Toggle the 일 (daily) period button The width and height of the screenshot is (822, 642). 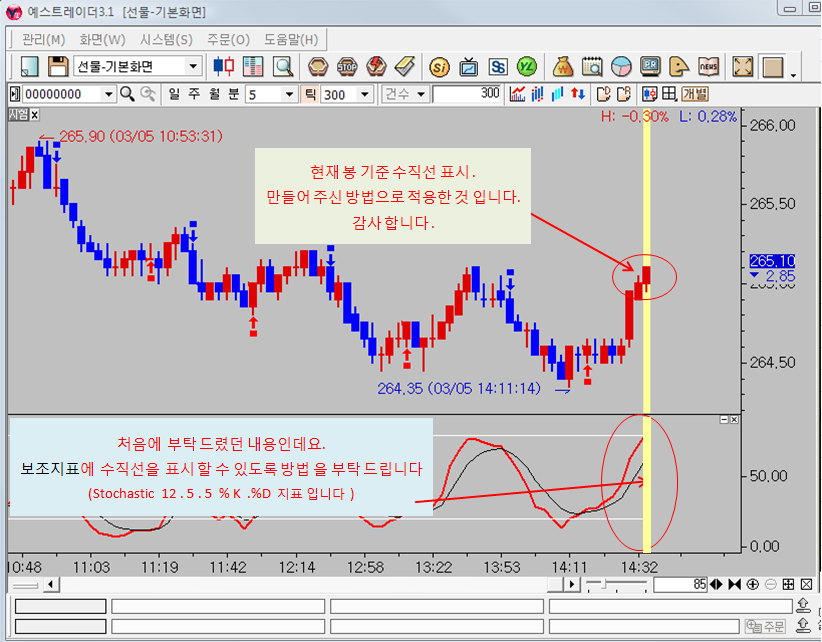tap(173, 94)
